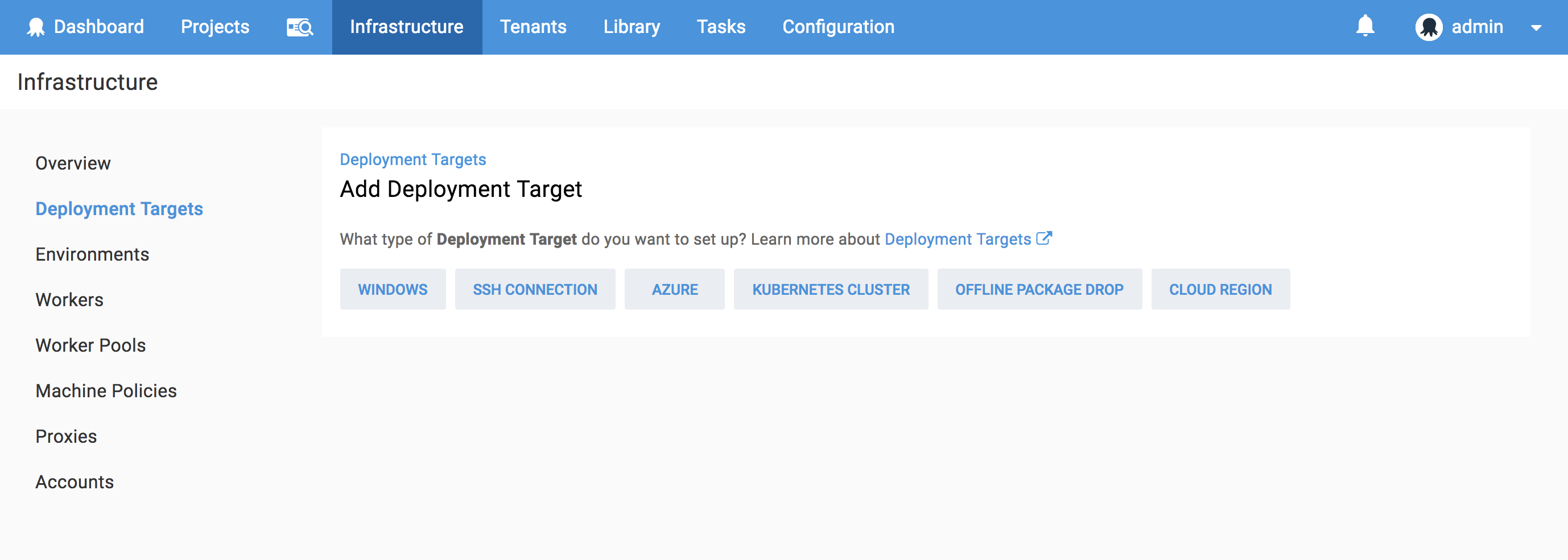The height and width of the screenshot is (560, 1568).
Task: Select the Azure target type
Action: tap(674, 290)
